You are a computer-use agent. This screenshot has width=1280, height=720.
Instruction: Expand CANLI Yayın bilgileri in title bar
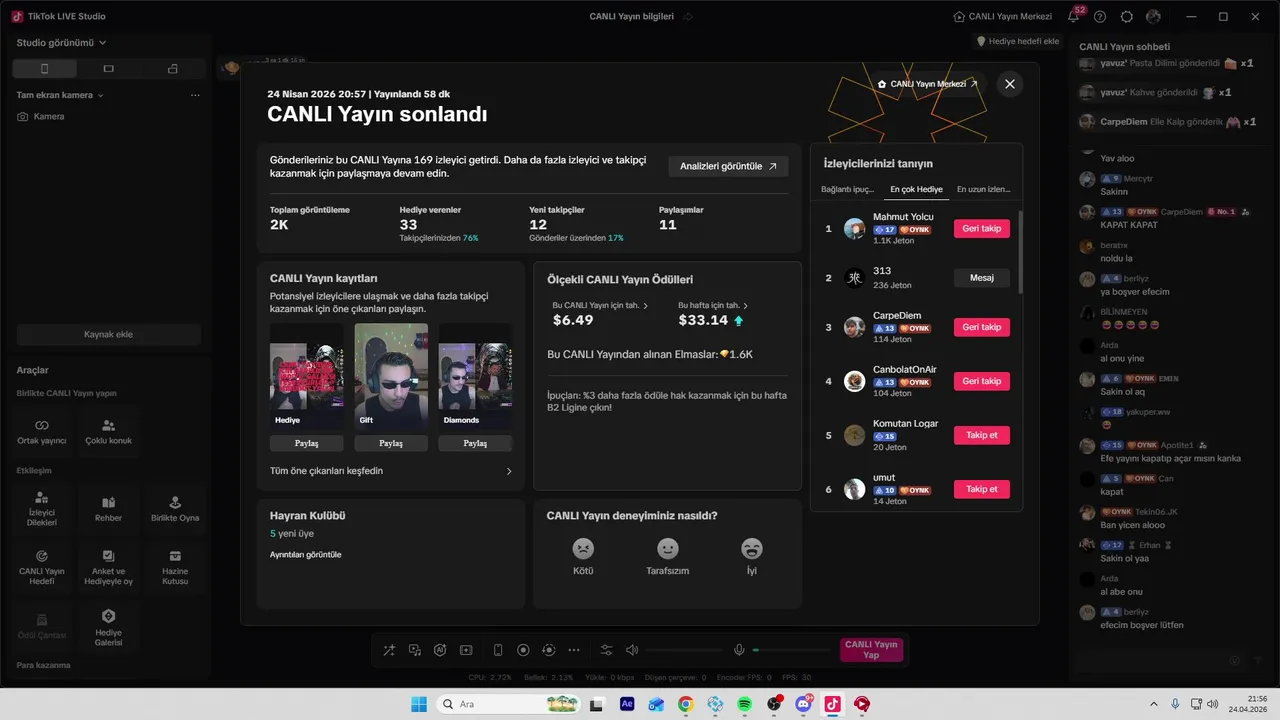(x=641, y=17)
